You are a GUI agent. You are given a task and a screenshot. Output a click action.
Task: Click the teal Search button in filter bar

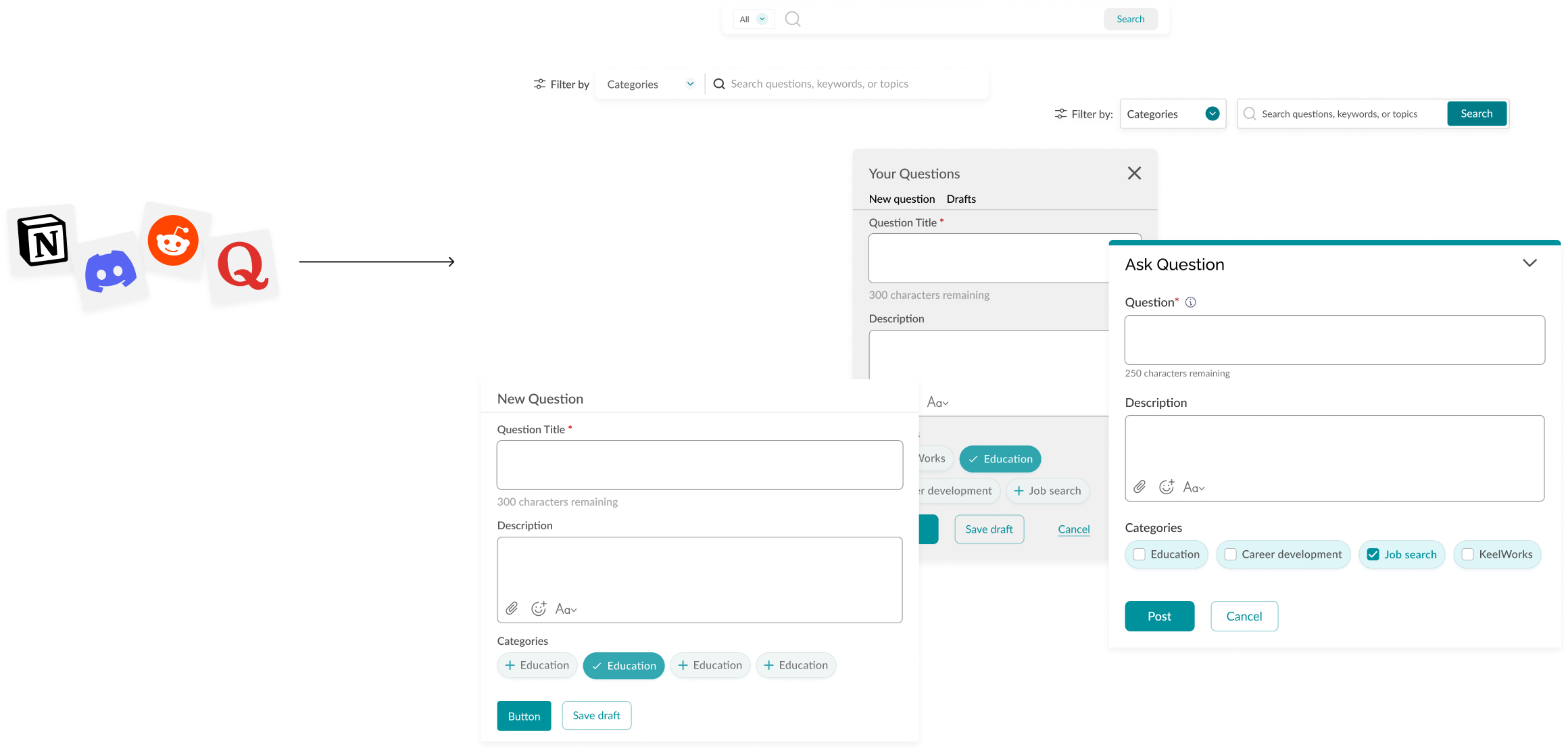point(1477,114)
